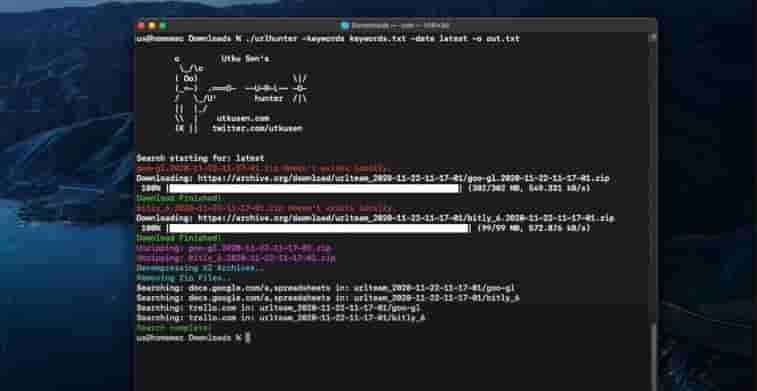Click "Download Finished!" below the bitly_6 progress bar
The width and height of the screenshot is (757, 391).
coord(180,238)
